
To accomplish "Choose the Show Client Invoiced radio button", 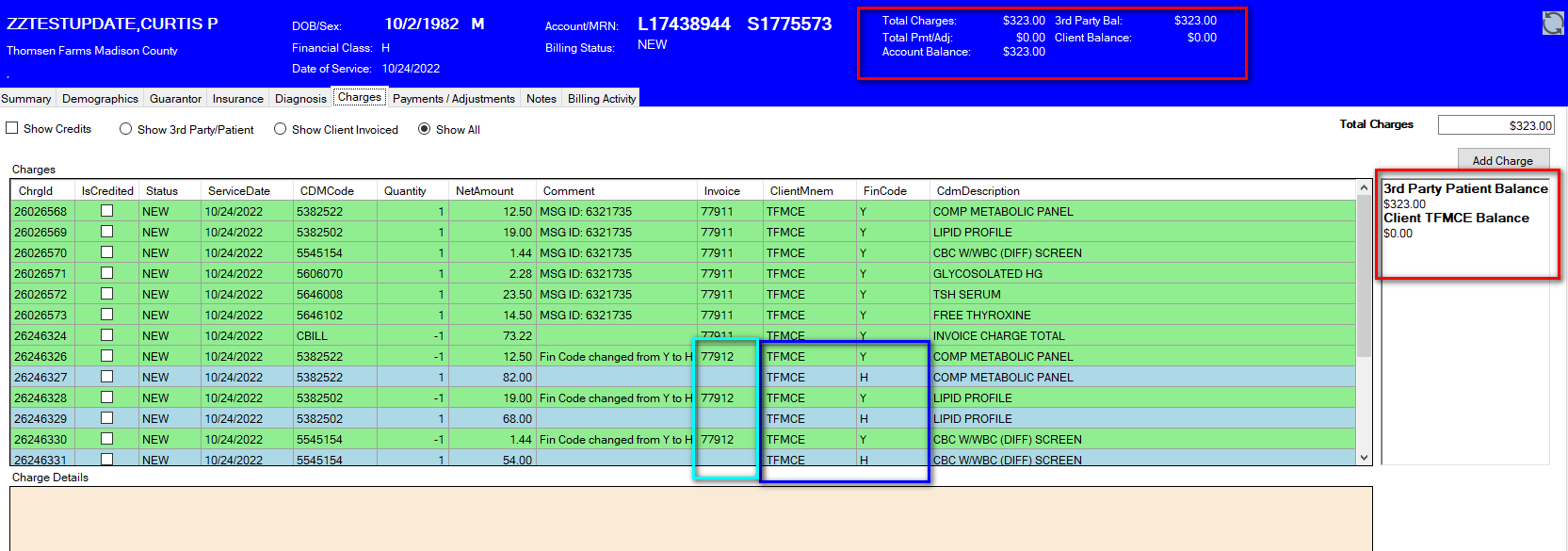I will [x=280, y=129].
